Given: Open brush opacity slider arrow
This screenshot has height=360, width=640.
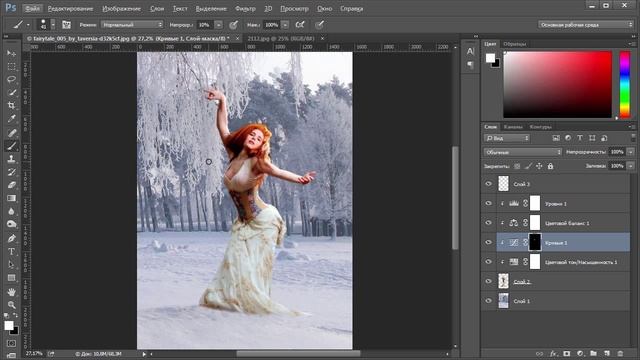Looking at the screenshot, I should coord(219,25).
